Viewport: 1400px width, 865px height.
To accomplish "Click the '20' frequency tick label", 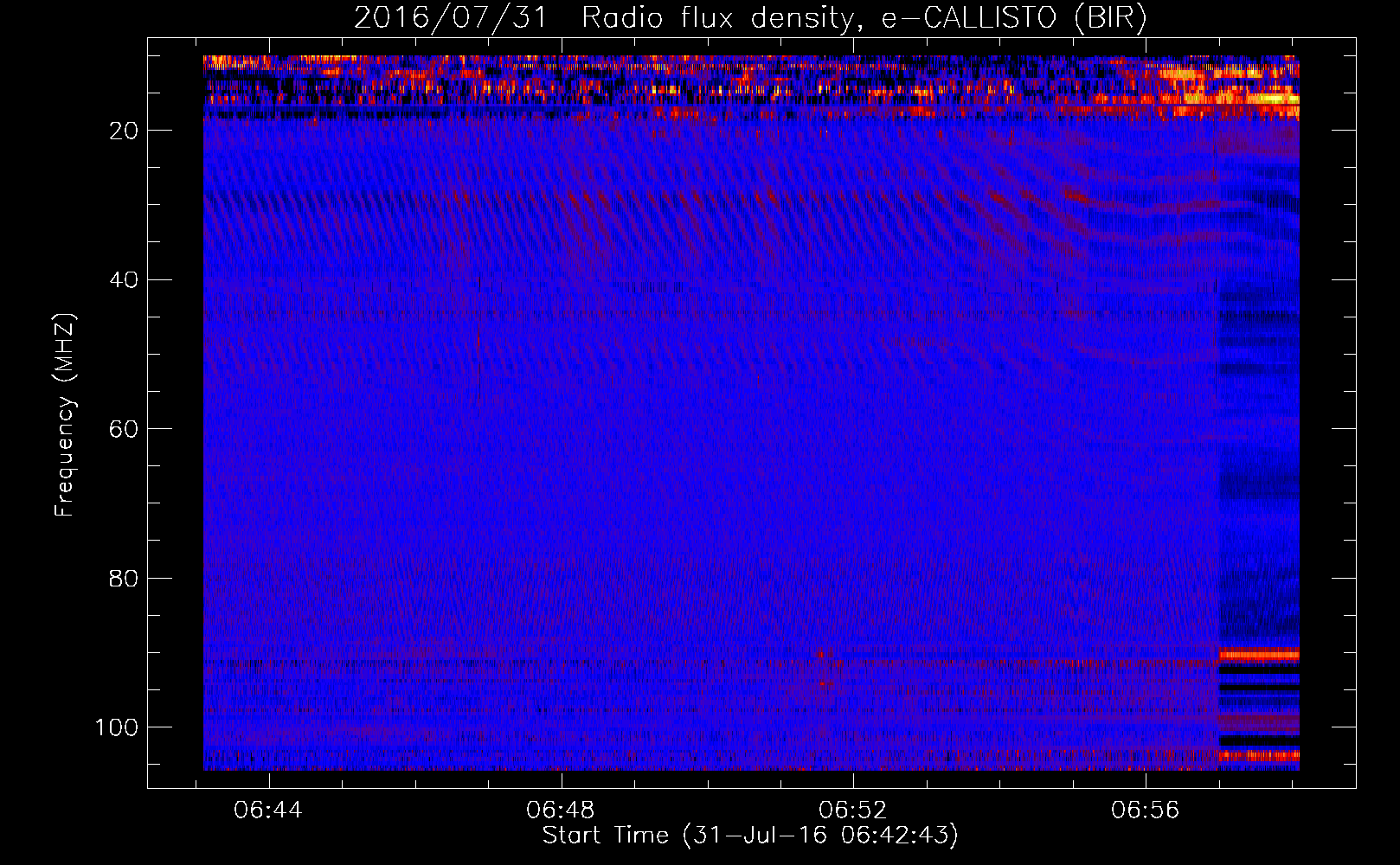I will coord(124,131).
